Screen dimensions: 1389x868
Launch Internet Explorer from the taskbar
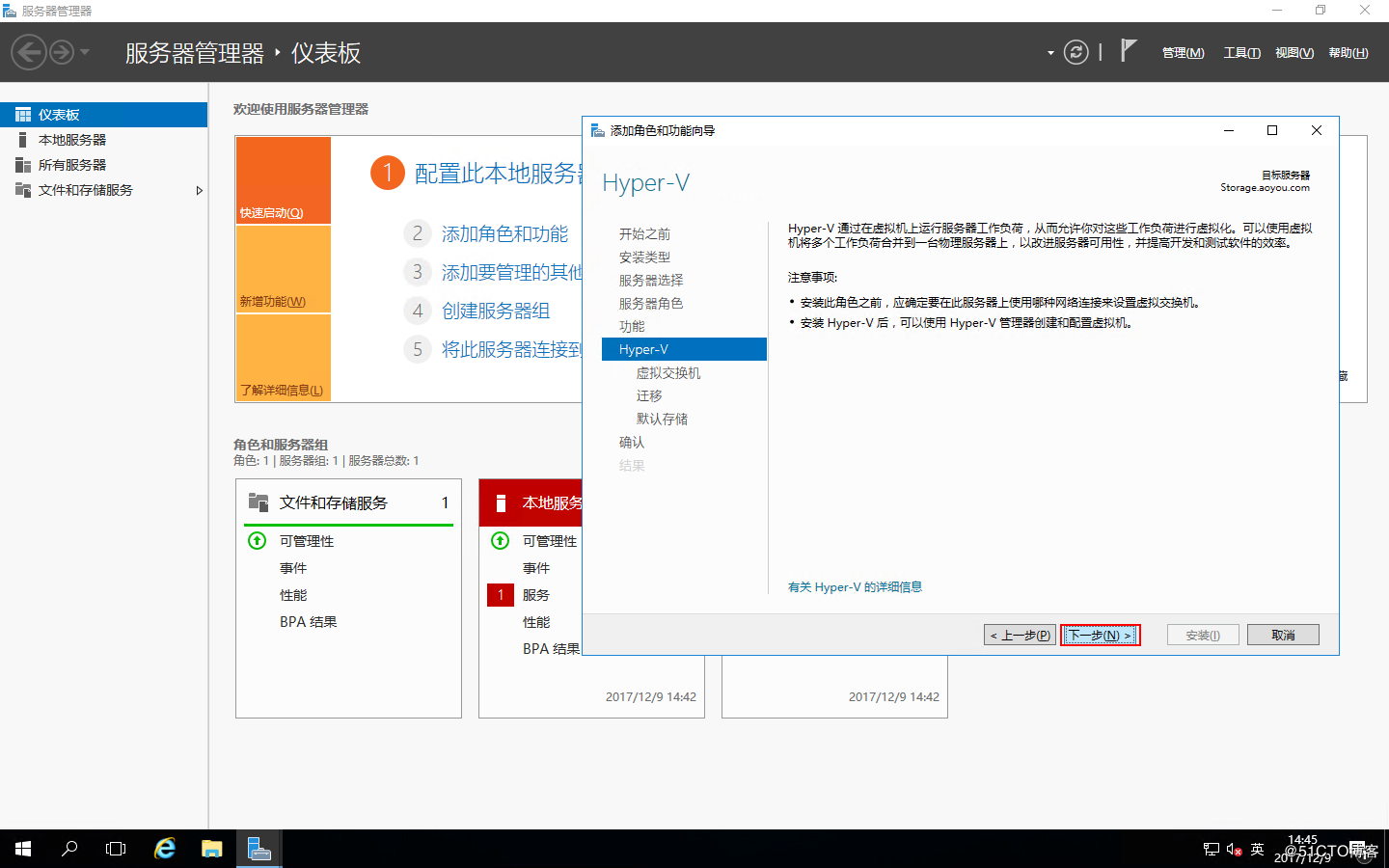[165, 849]
